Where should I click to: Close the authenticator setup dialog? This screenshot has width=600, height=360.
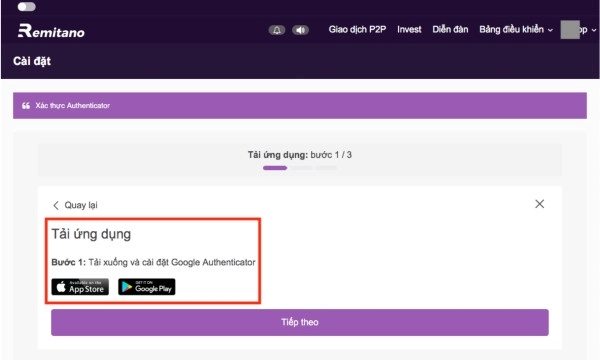click(540, 204)
